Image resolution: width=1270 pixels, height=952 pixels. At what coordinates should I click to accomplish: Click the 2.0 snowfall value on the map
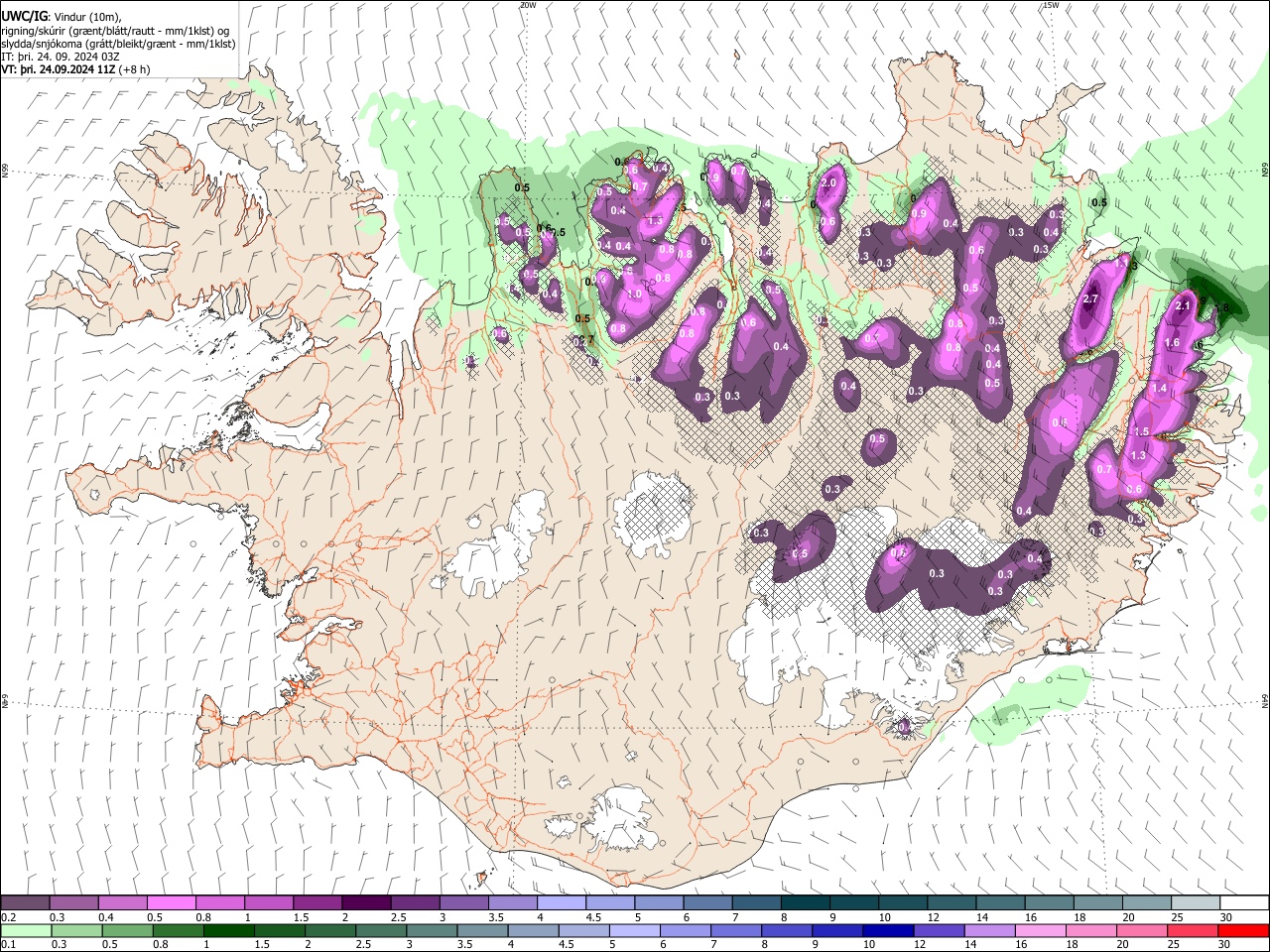point(829,183)
